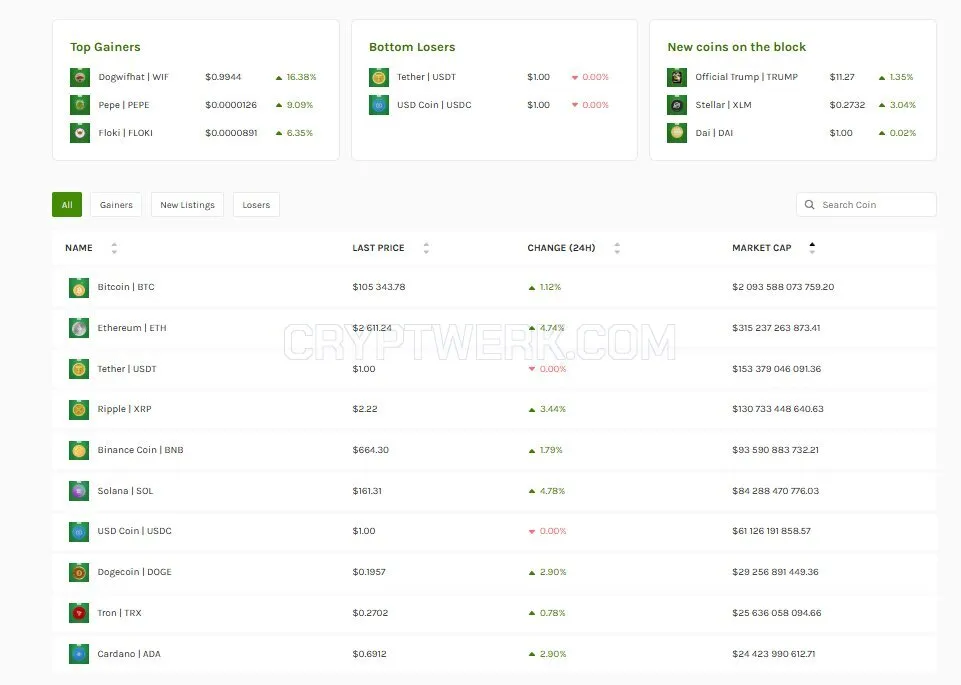The width and height of the screenshot is (961, 685).
Task: Click Tron 24h change 0.78%
Action: click(x=552, y=613)
